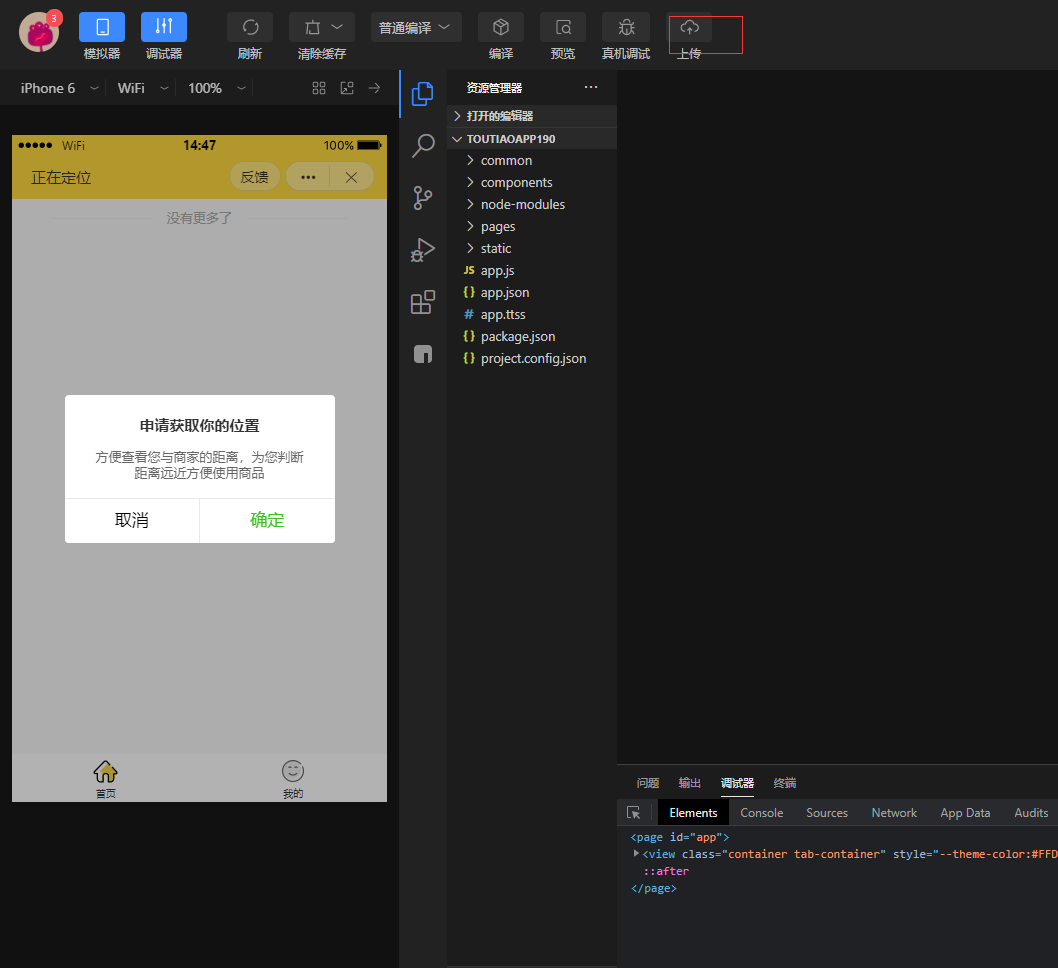Select the closing </page> tag line

pyautogui.click(x=654, y=888)
